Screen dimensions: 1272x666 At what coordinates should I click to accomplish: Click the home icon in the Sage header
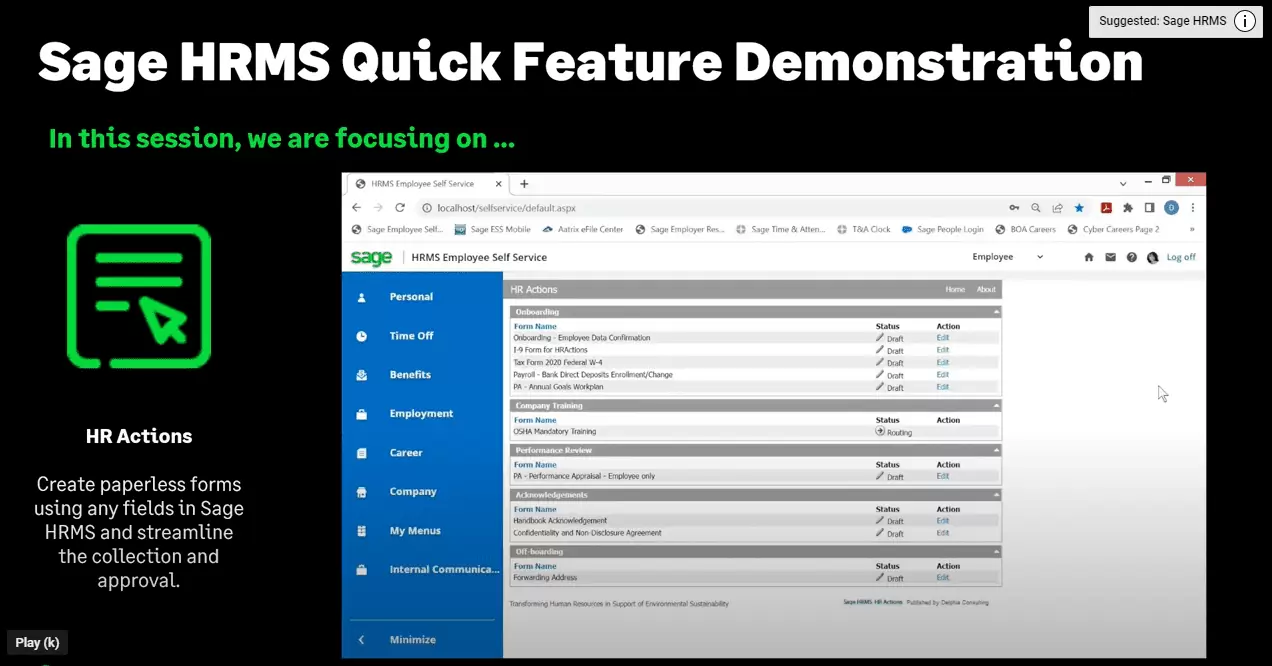[1089, 257]
